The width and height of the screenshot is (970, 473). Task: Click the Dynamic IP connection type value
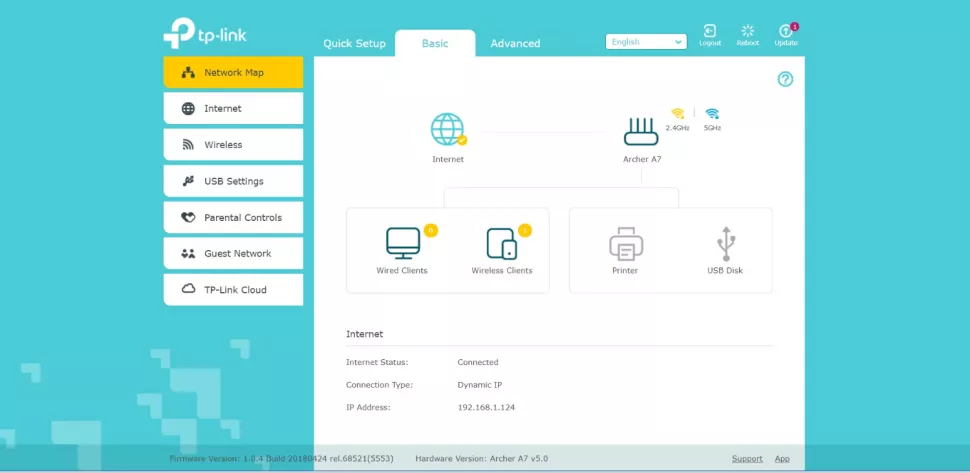[479, 385]
